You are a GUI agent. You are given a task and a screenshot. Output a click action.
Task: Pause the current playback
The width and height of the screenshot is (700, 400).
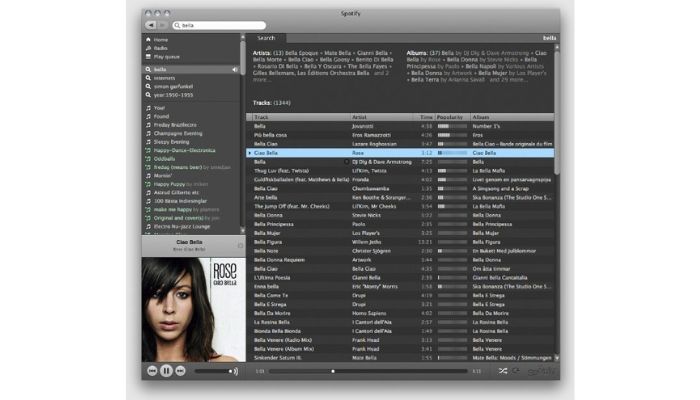166,371
